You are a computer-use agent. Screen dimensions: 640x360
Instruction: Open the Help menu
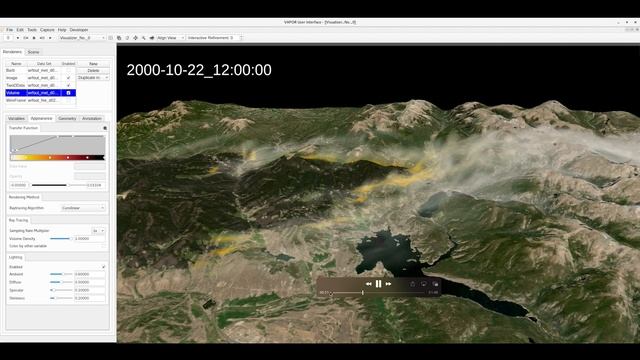[62, 30]
